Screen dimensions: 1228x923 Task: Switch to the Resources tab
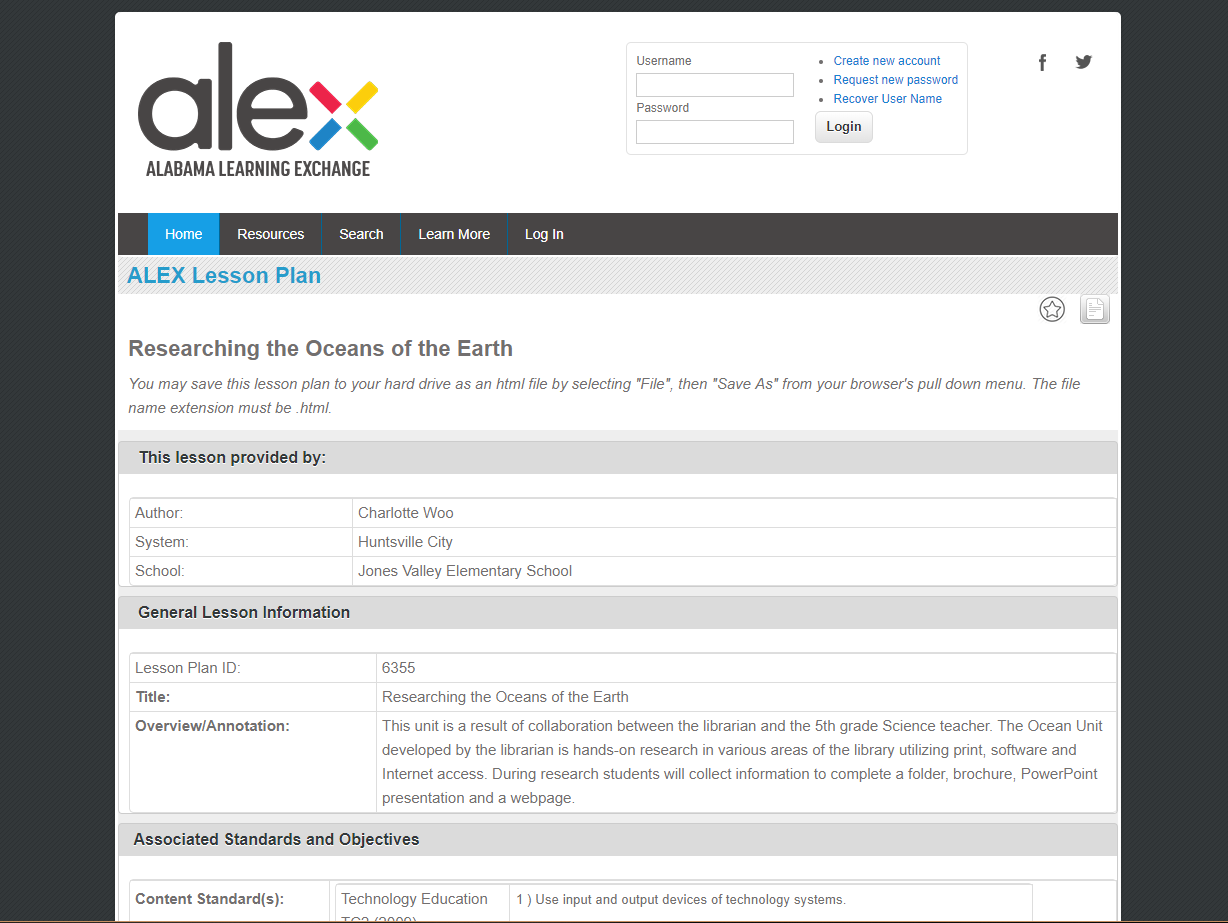point(270,233)
